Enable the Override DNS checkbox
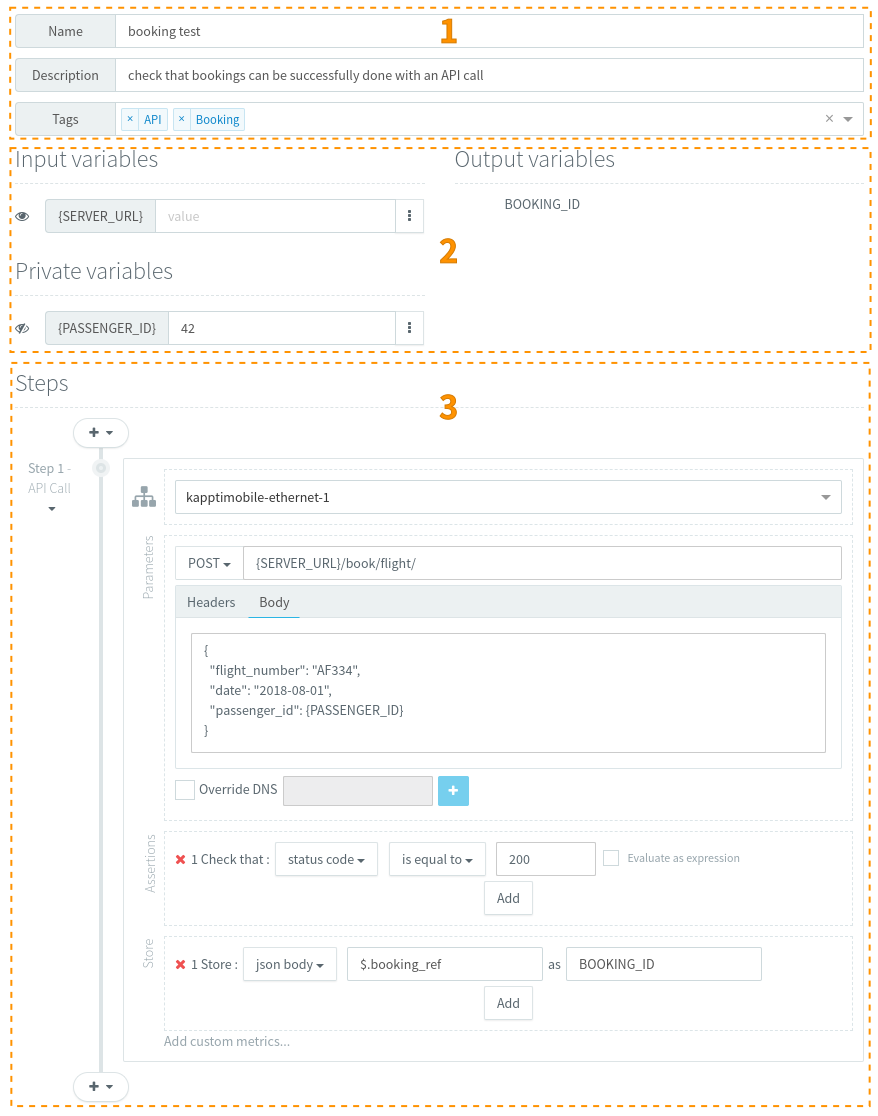Screen dimensions: 878x1116 pos(185,790)
